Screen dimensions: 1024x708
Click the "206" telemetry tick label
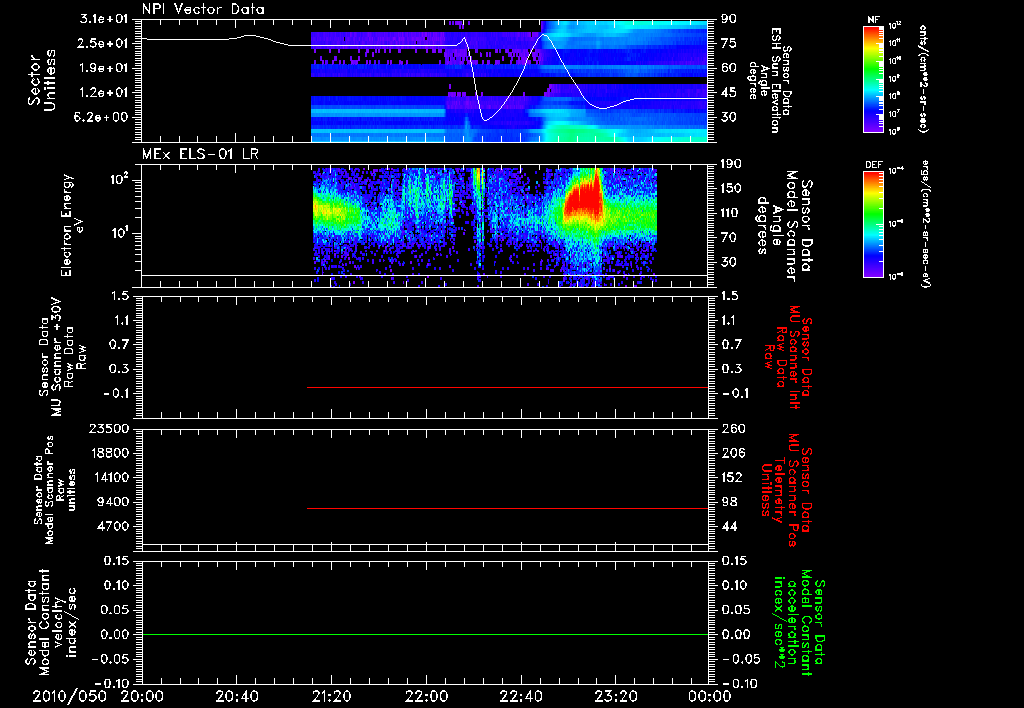731,453
